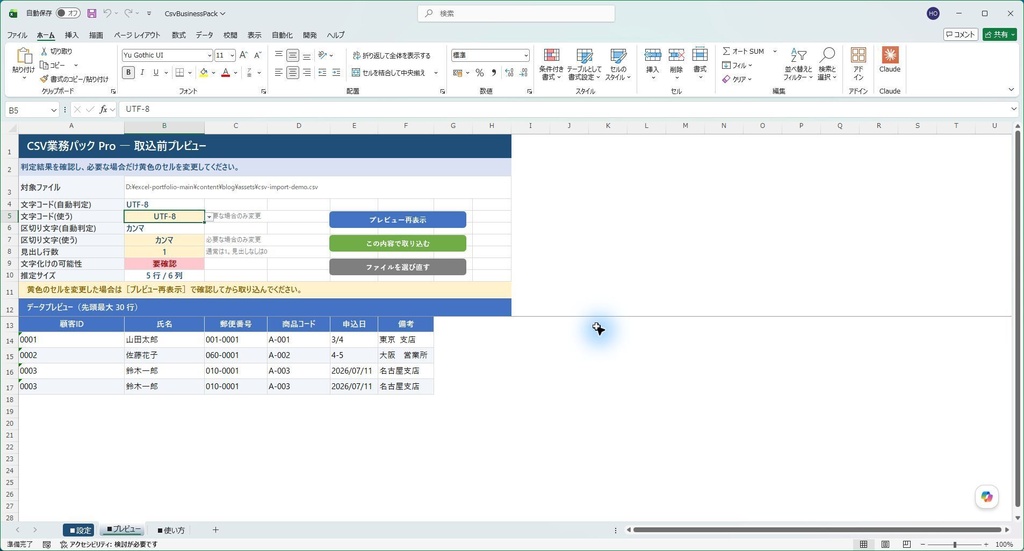Click the Insert cells (挿入) icon
Screen dimensions: 1024x551
tap(652, 55)
